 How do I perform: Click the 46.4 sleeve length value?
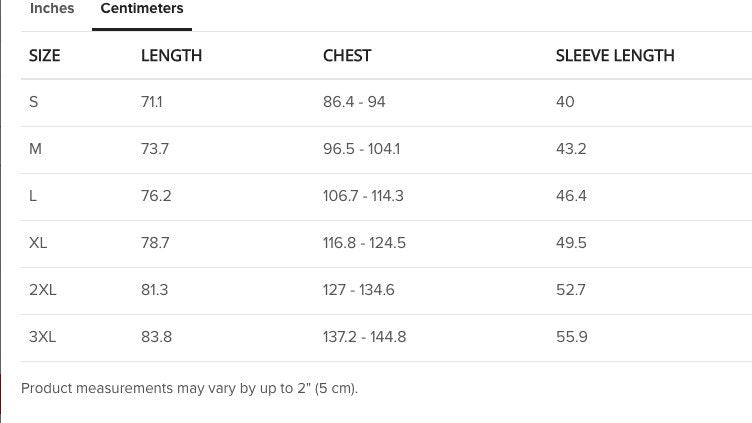(x=571, y=196)
